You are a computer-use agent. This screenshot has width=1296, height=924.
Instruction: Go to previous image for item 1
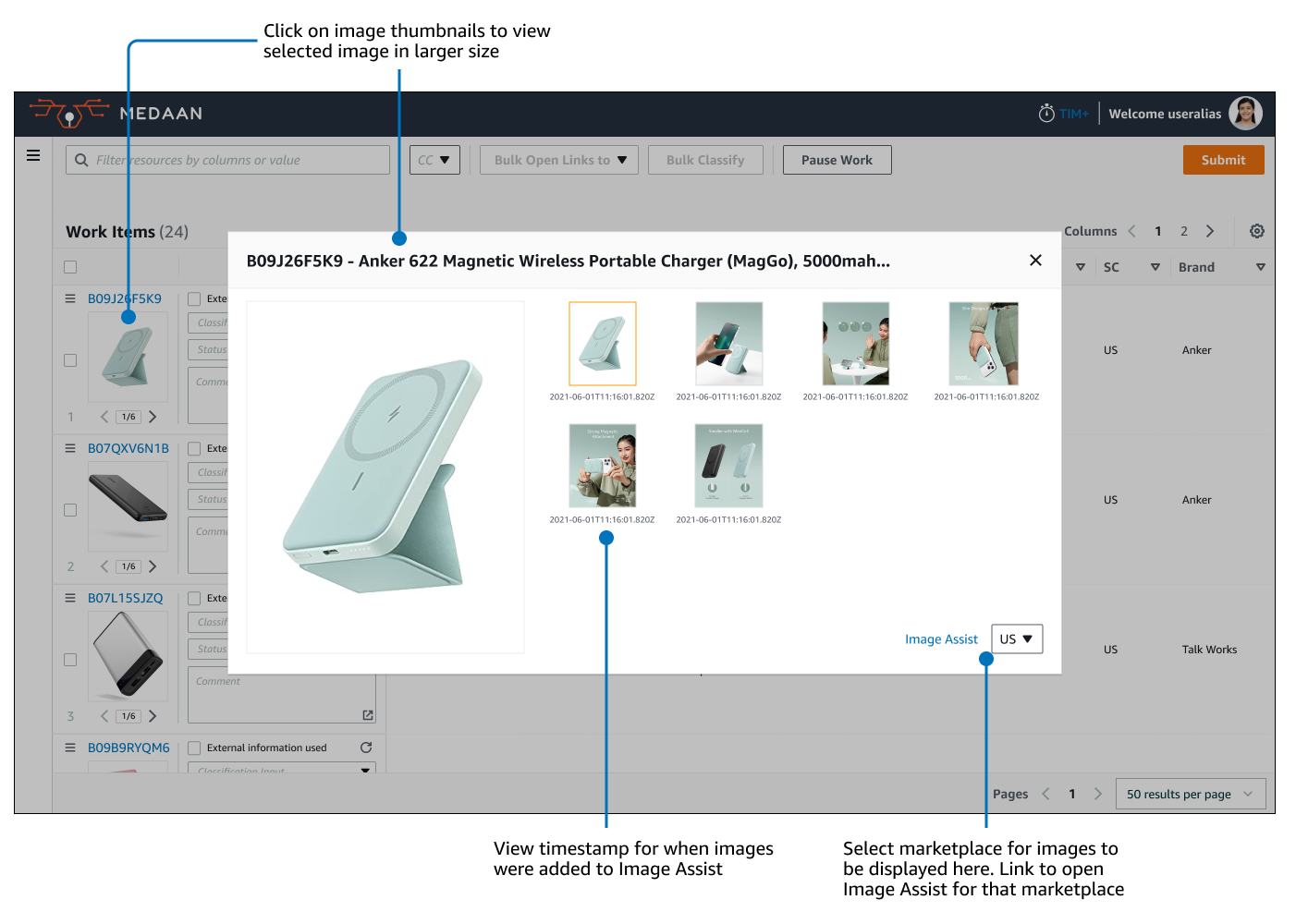104,417
